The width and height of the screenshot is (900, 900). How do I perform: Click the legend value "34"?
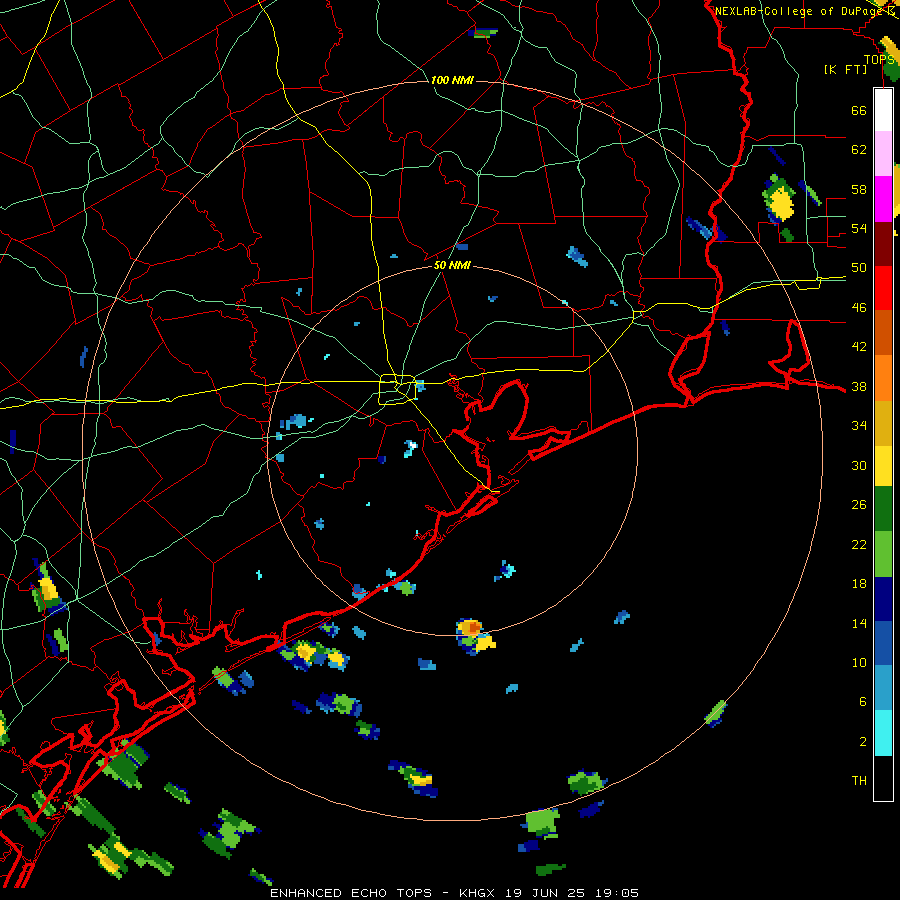click(x=859, y=426)
